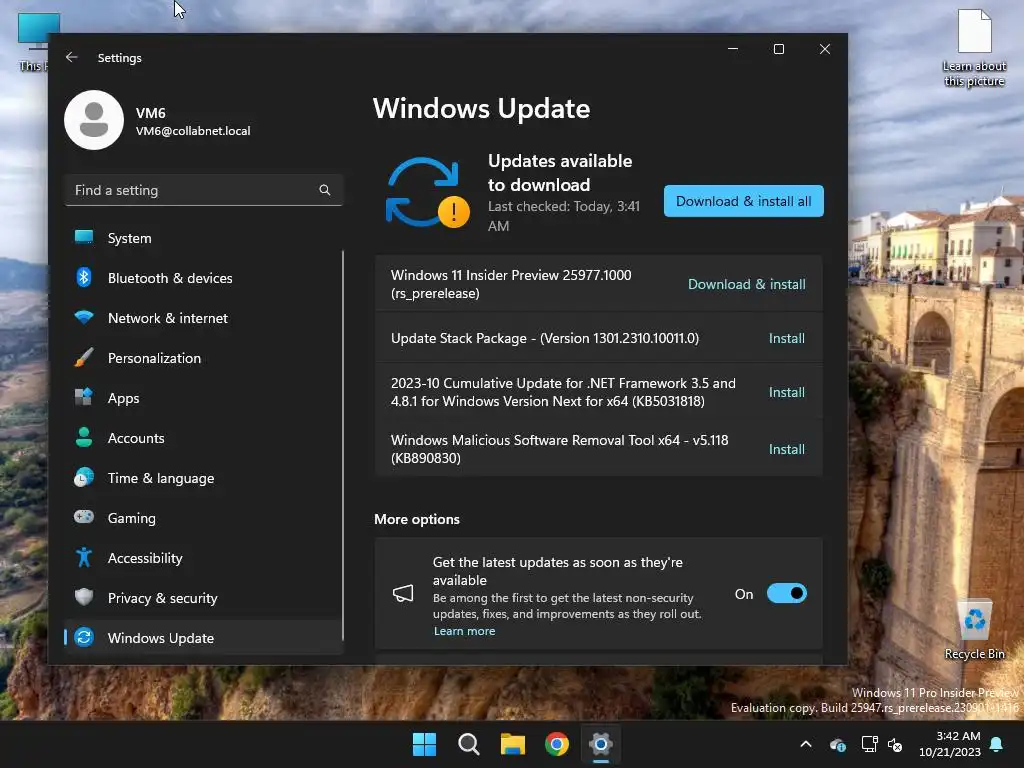Viewport: 1024px width, 768px height.
Task: Open the Windows Start menu
Action: point(424,744)
